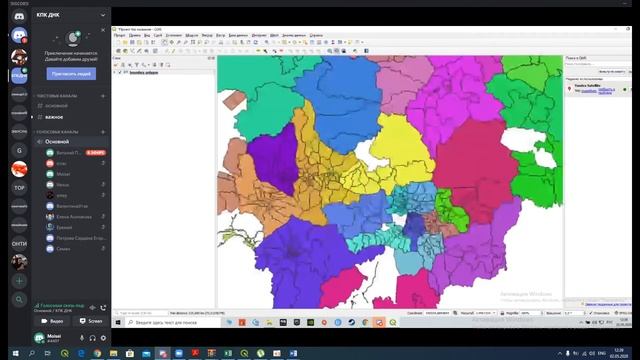Open the Проект menu in QGIS
The image size is (640, 360).
(x=120, y=36)
